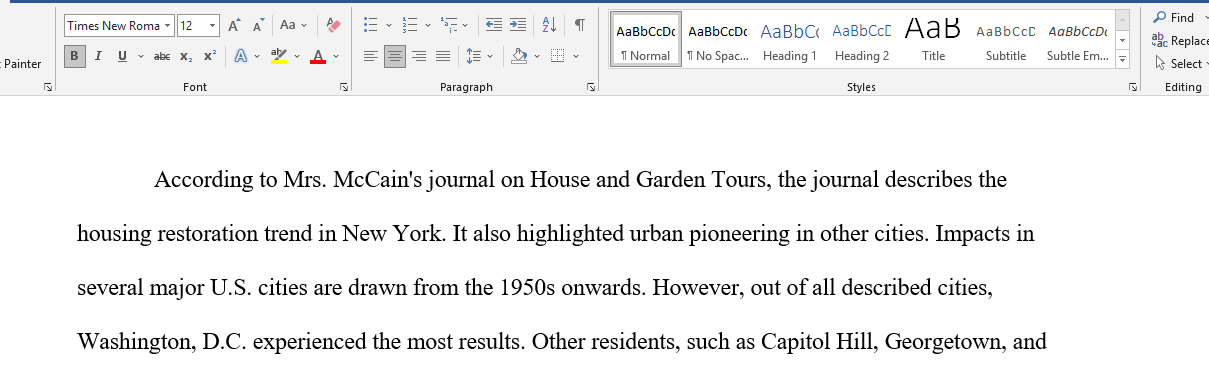Open numbering library dropdown arrow
The width and height of the screenshot is (1209, 365).
pyautogui.click(x=428, y=25)
